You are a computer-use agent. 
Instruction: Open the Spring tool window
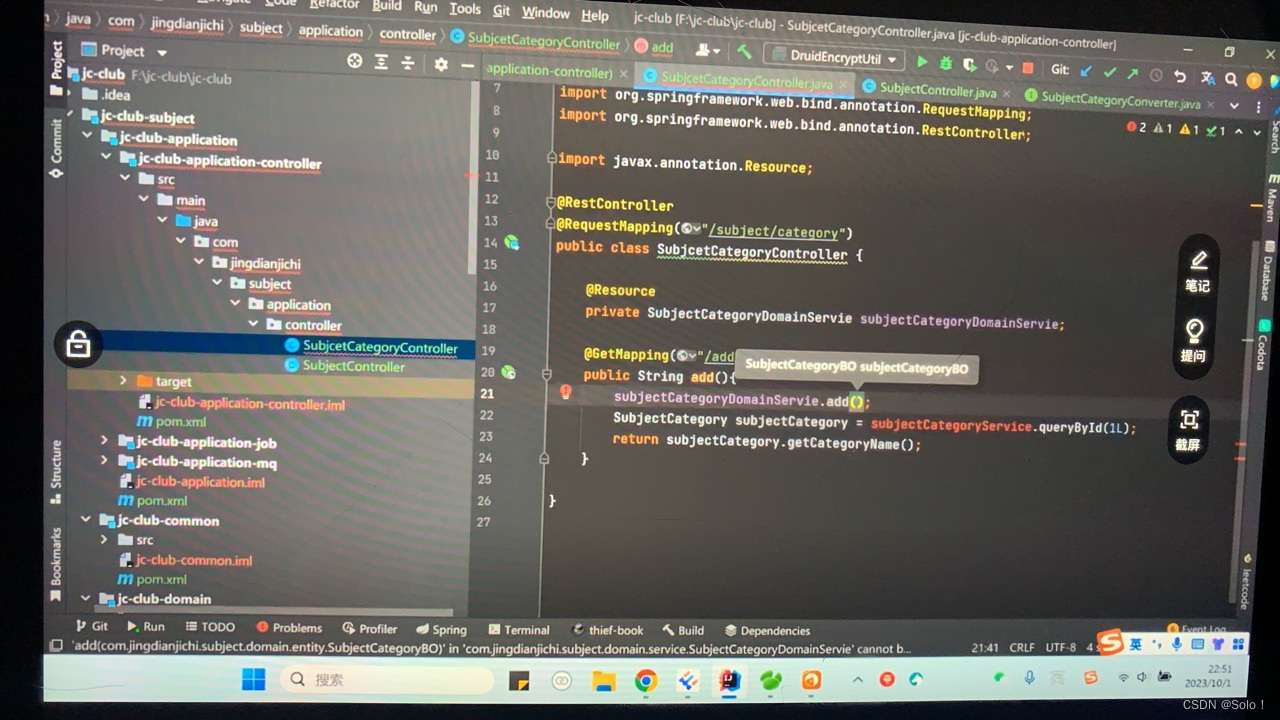pyautogui.click(x=440, y=629)
